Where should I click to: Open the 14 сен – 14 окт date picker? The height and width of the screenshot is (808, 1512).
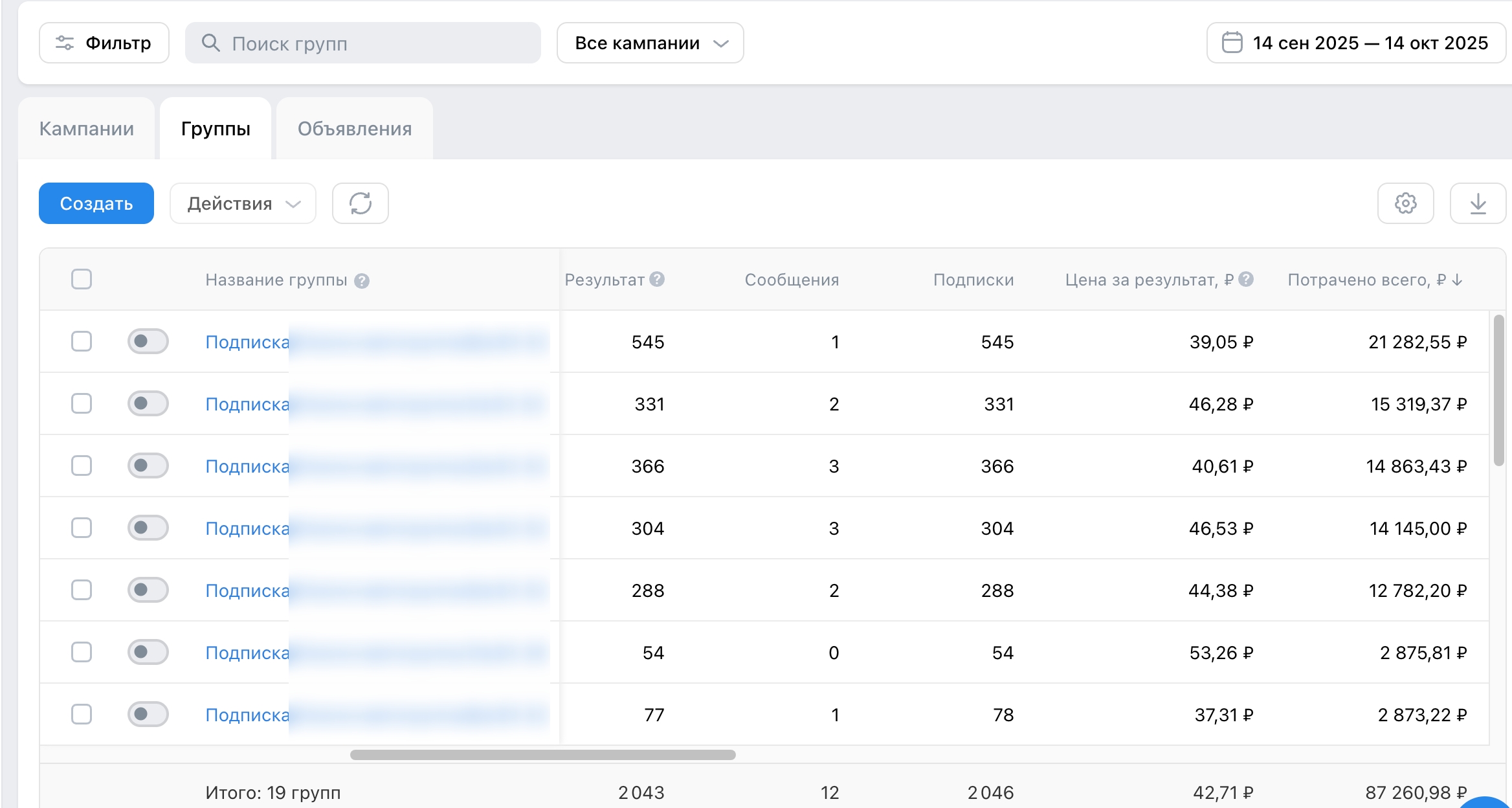pyautogui.click(x=1356, y=43)
